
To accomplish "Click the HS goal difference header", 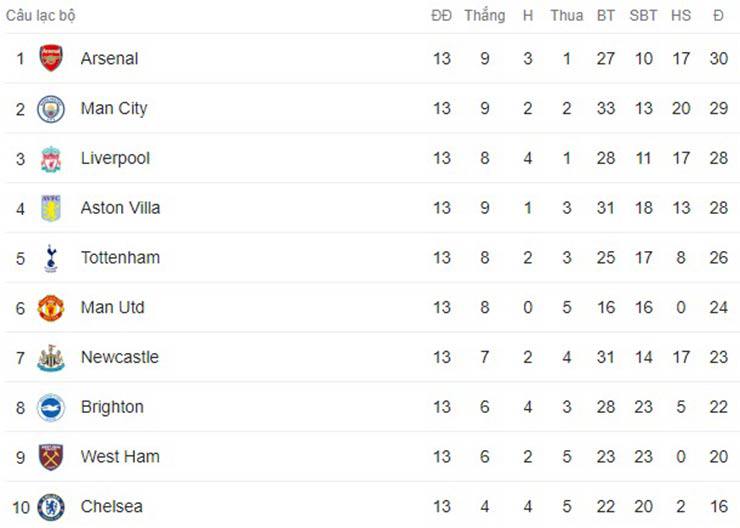I will pyautogui.click(x=681, y=16).
